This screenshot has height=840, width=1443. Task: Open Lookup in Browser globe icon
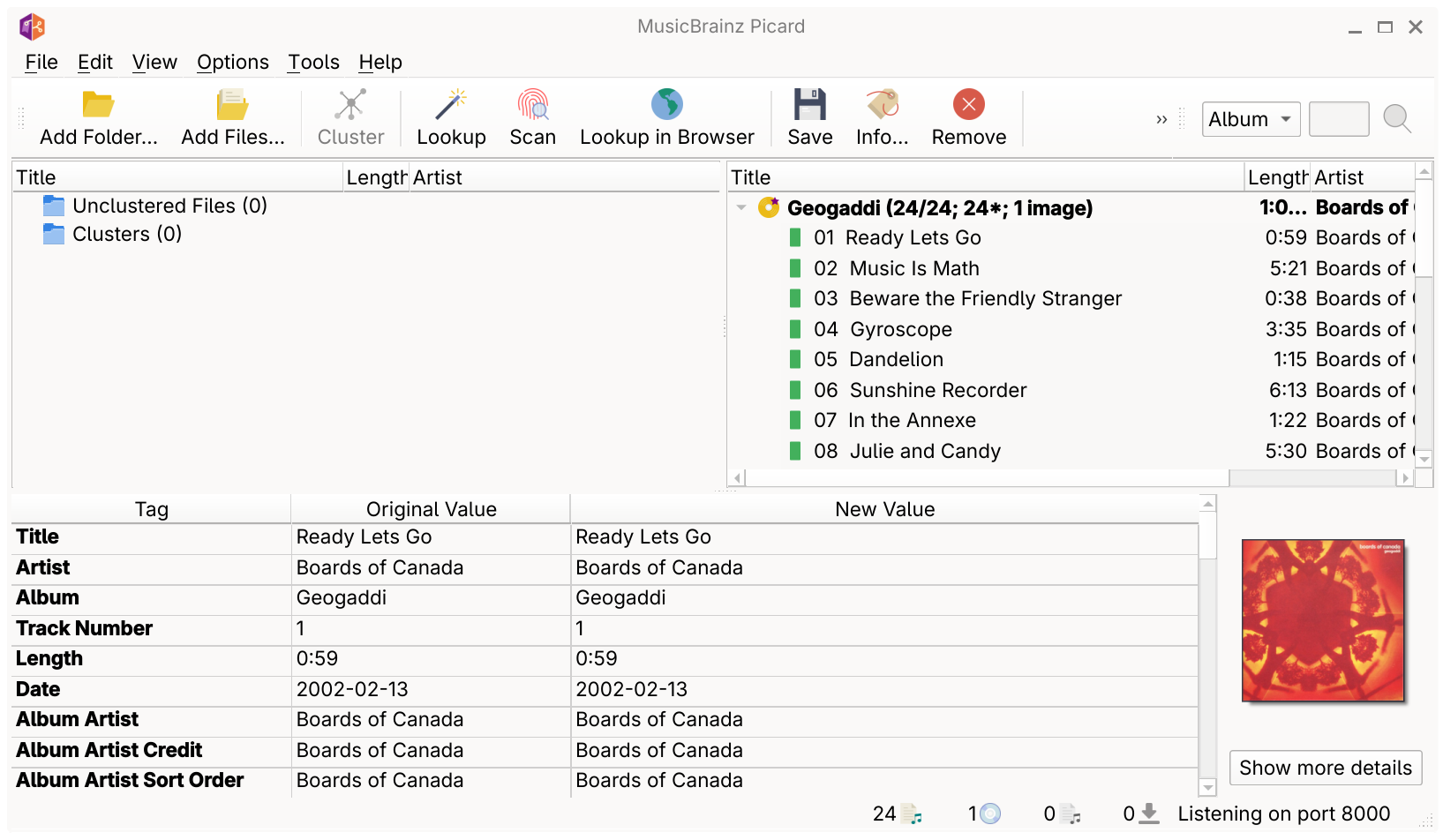[666, 105]
